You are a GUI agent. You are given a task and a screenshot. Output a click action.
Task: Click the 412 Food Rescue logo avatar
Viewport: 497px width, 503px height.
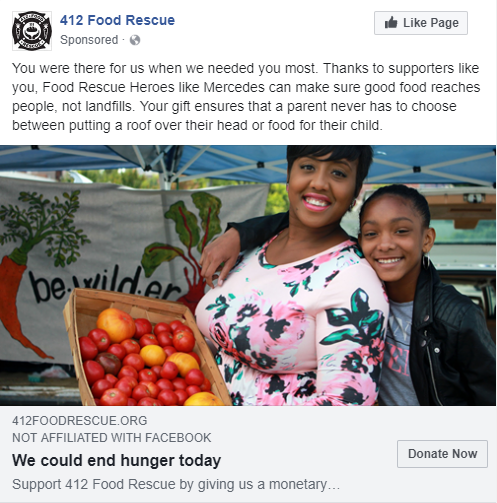(x=32, y=31)
